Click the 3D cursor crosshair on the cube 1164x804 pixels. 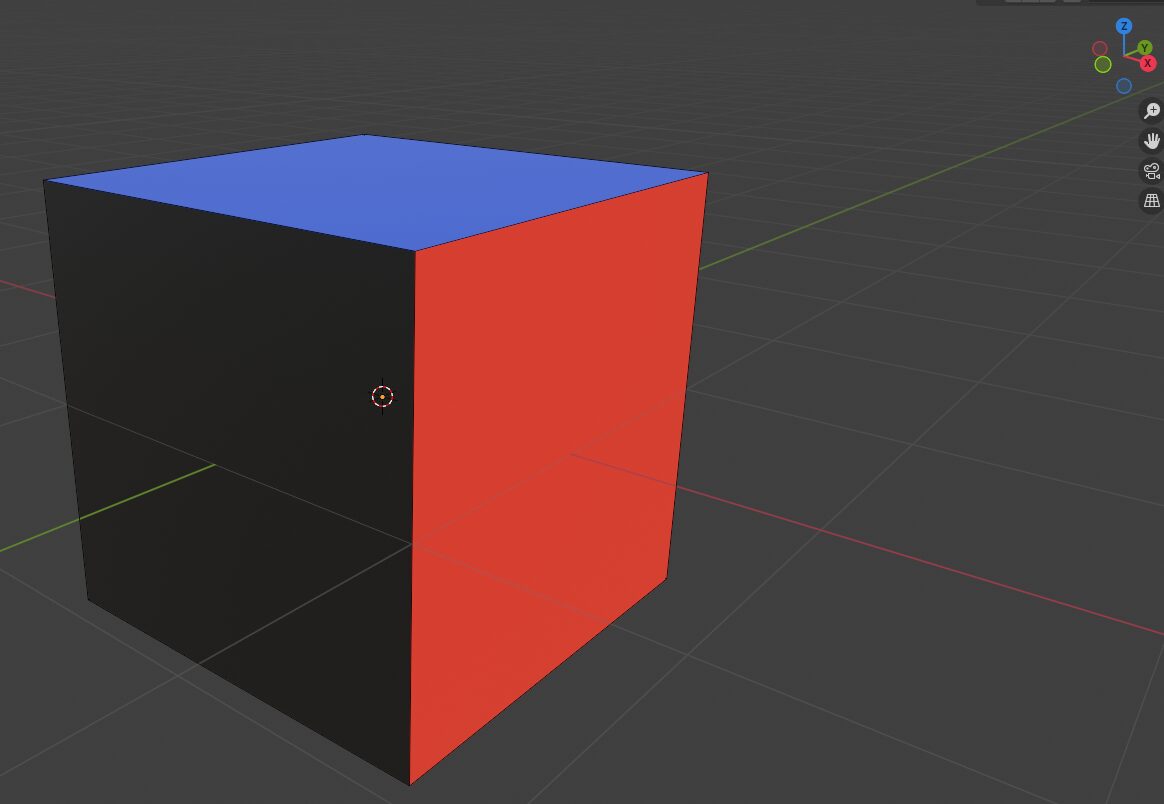tap(382, 397)
